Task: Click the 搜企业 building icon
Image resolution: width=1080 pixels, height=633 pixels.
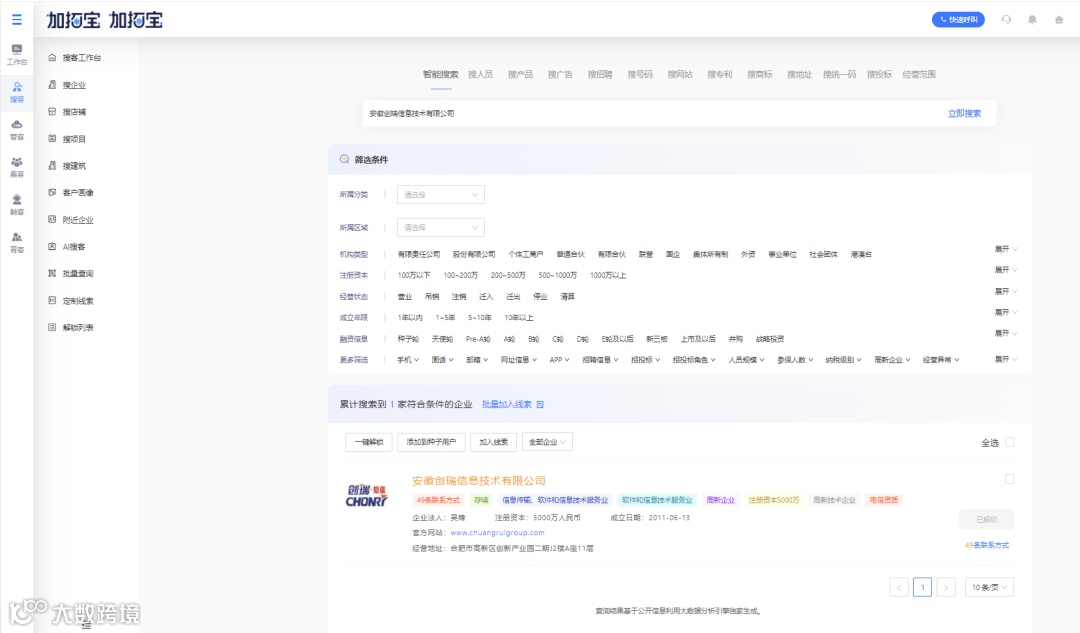Action: tap(52, 85)
